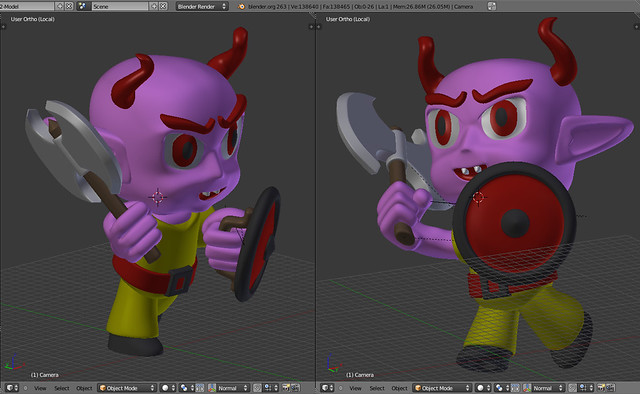Open Object menu in right viewport header
The image size is (640, 394).
(400, 388)
